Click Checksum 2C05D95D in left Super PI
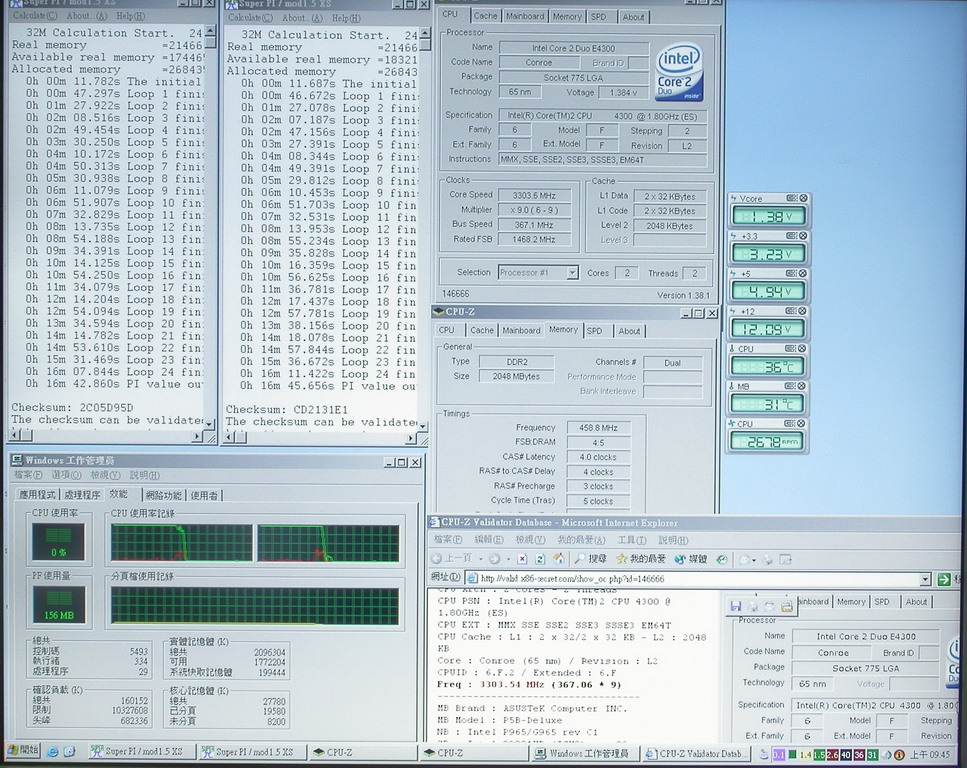This screenshot has height=768, width=967. coord(72,408)
